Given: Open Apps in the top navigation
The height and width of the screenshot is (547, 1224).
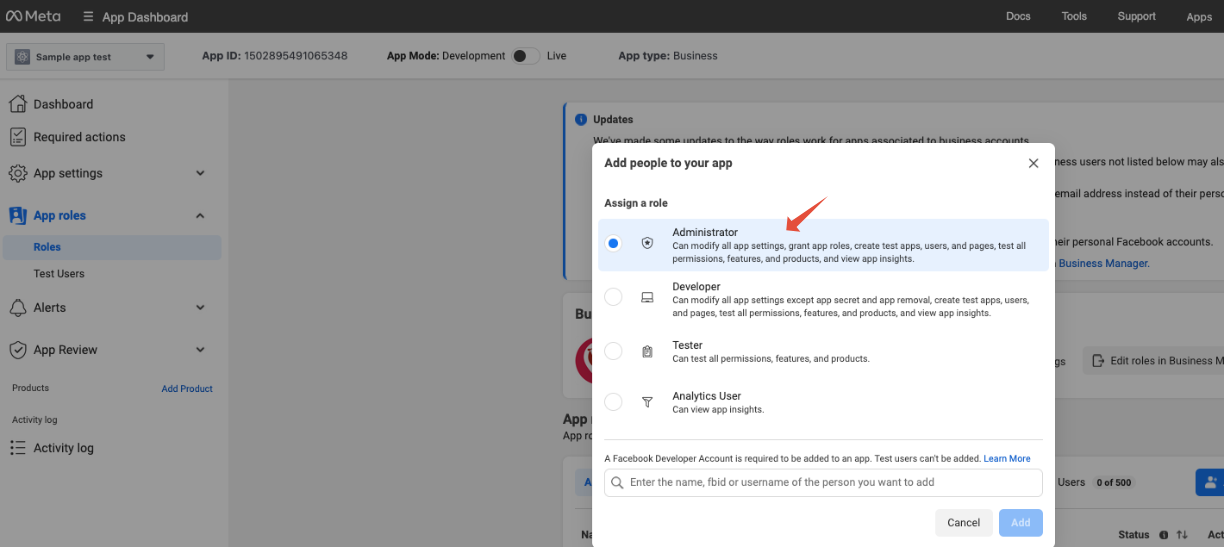Looking at the screenshot, I should 1199,17.
